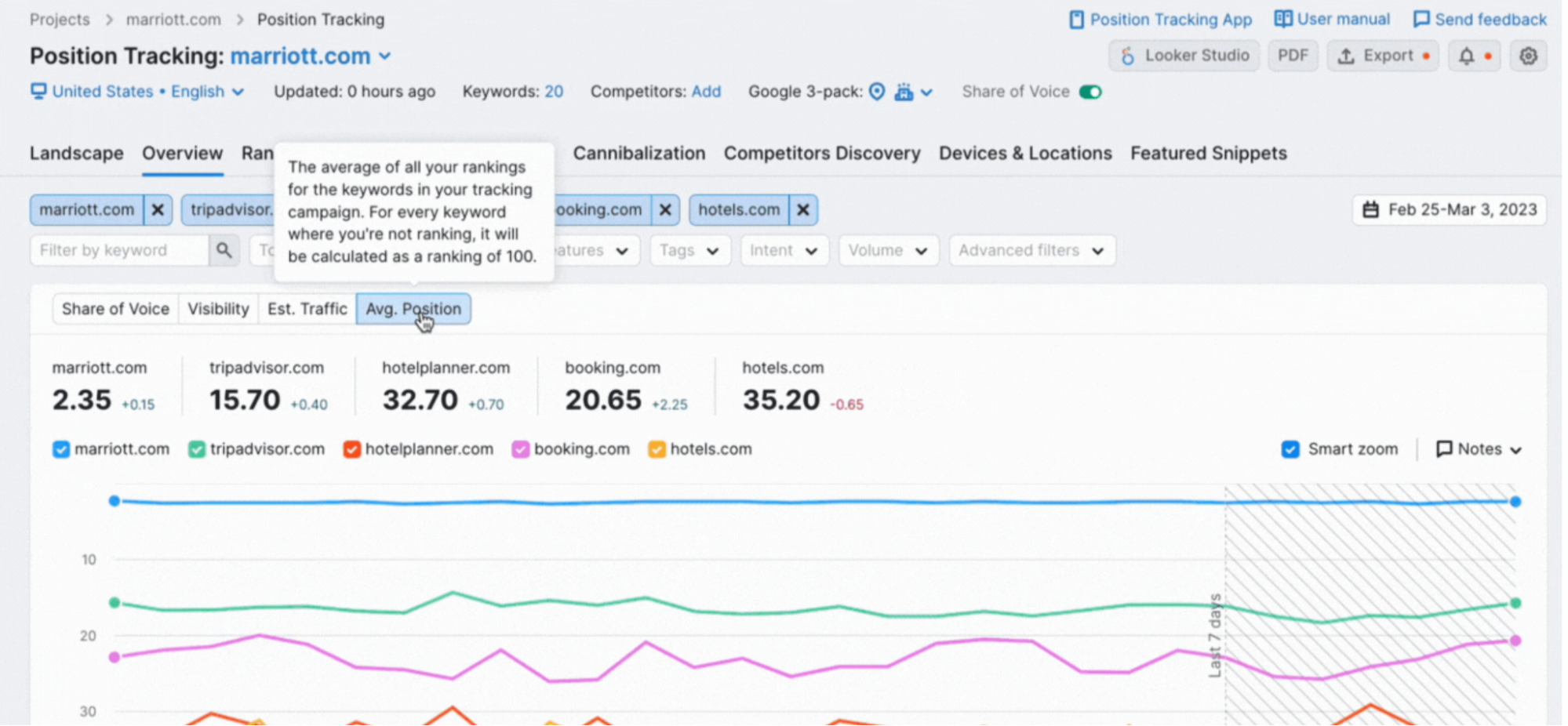The image size is (1568, 726).
Task: Open Tags filter dropdown
Action: click(x=689, y=251)
